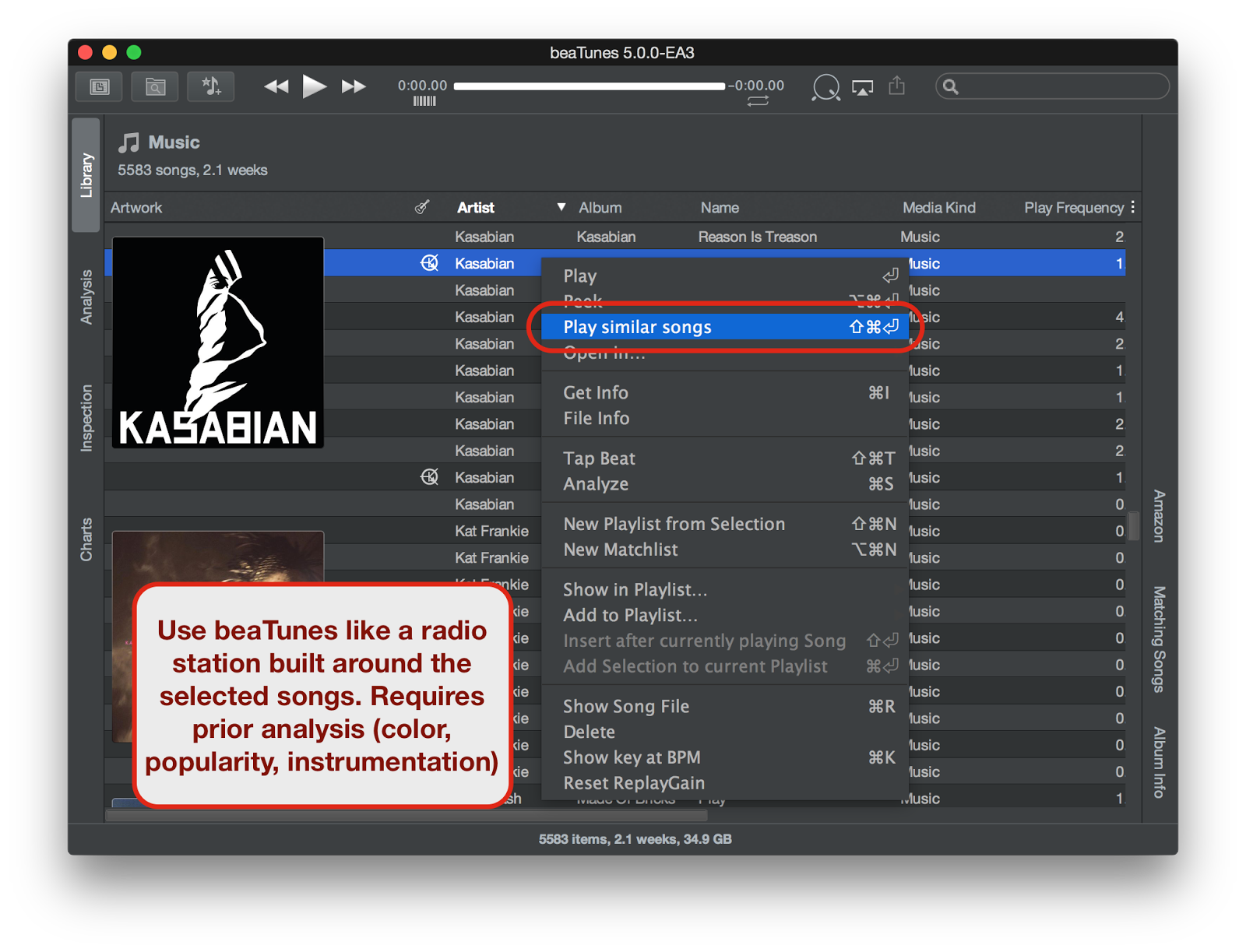Choose Get Info in the context menu

tap(724, 393)
